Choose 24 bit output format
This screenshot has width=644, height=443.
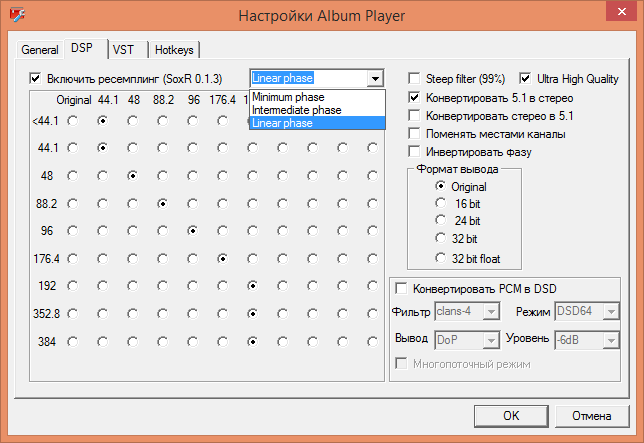tap(440, 220)
